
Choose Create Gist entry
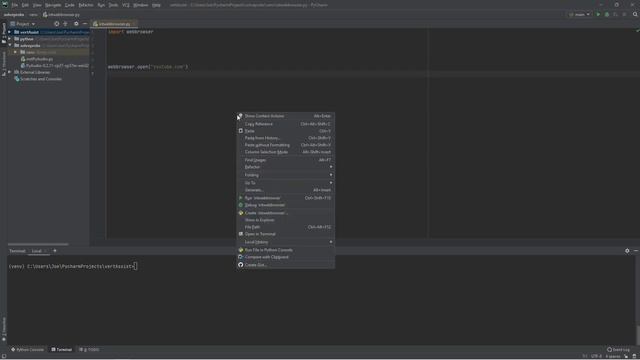click(x=285, y=265)
